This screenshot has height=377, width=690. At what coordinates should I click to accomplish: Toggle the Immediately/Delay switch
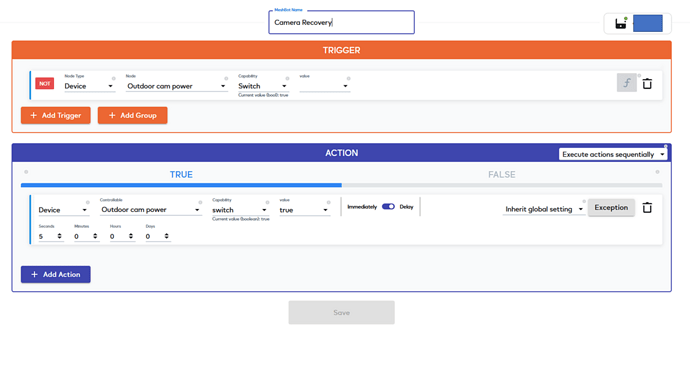(388, 207)
